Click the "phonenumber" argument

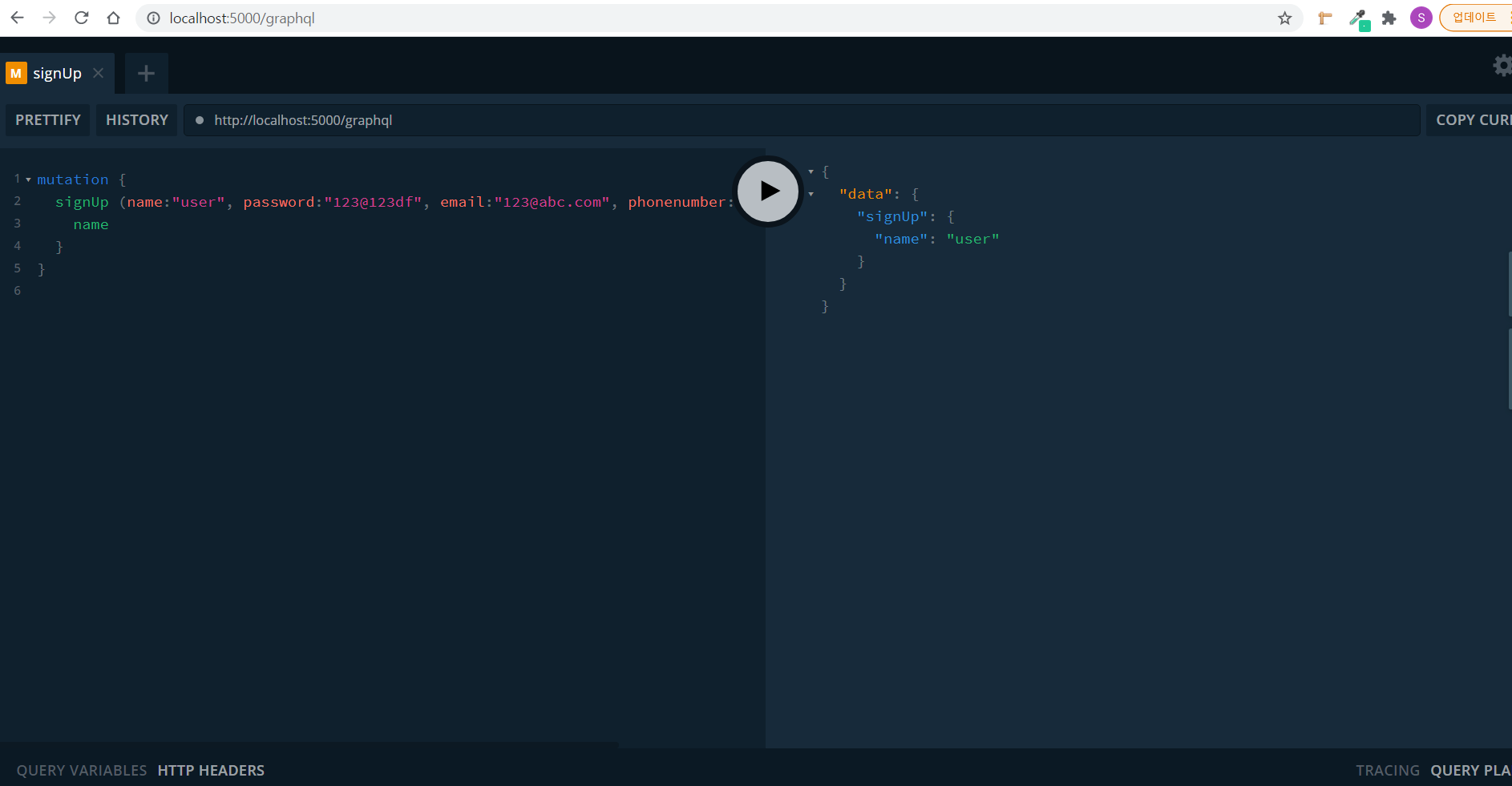(677, 202)
